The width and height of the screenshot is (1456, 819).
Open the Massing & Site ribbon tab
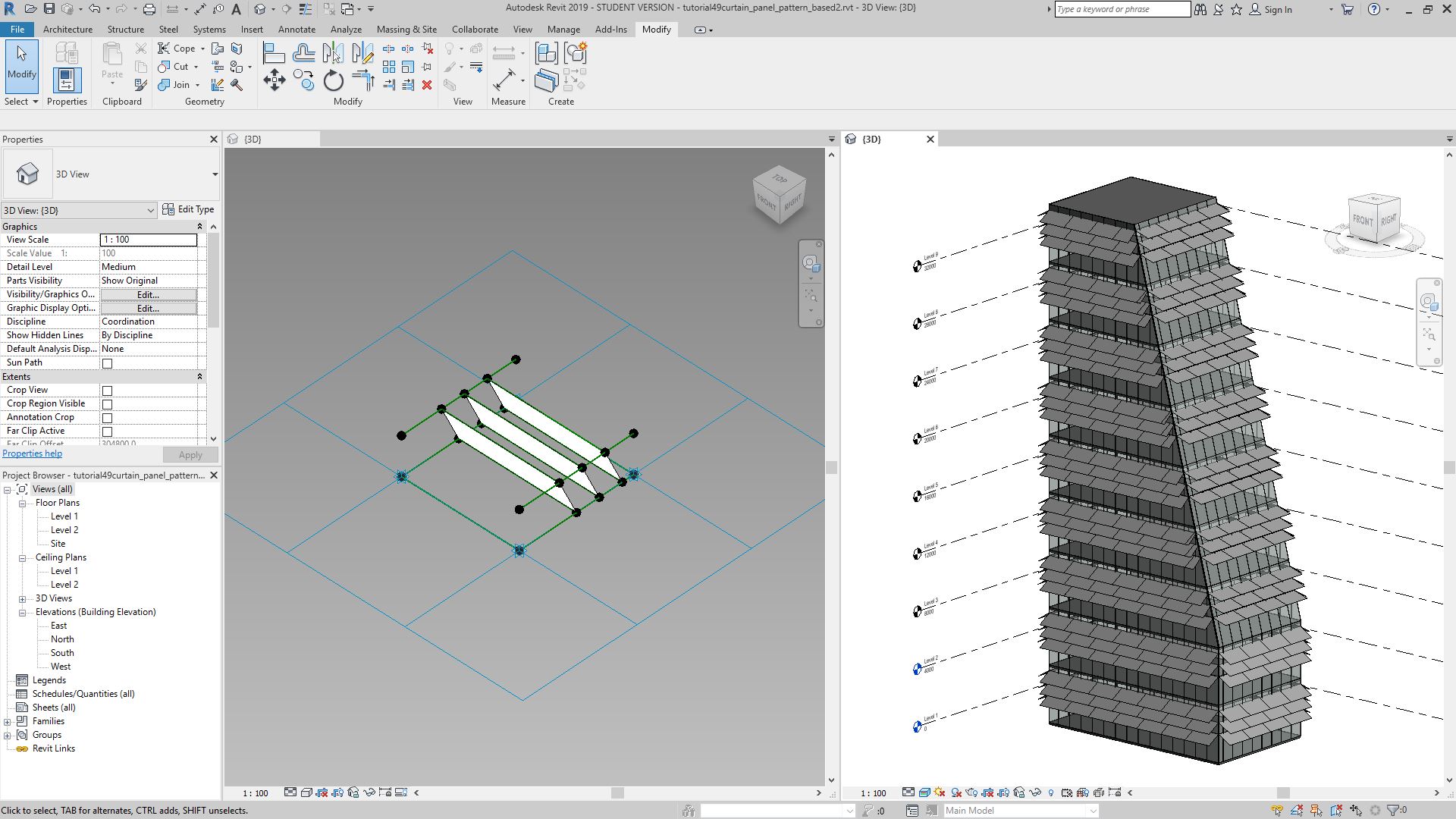click(x=406, y=30)
